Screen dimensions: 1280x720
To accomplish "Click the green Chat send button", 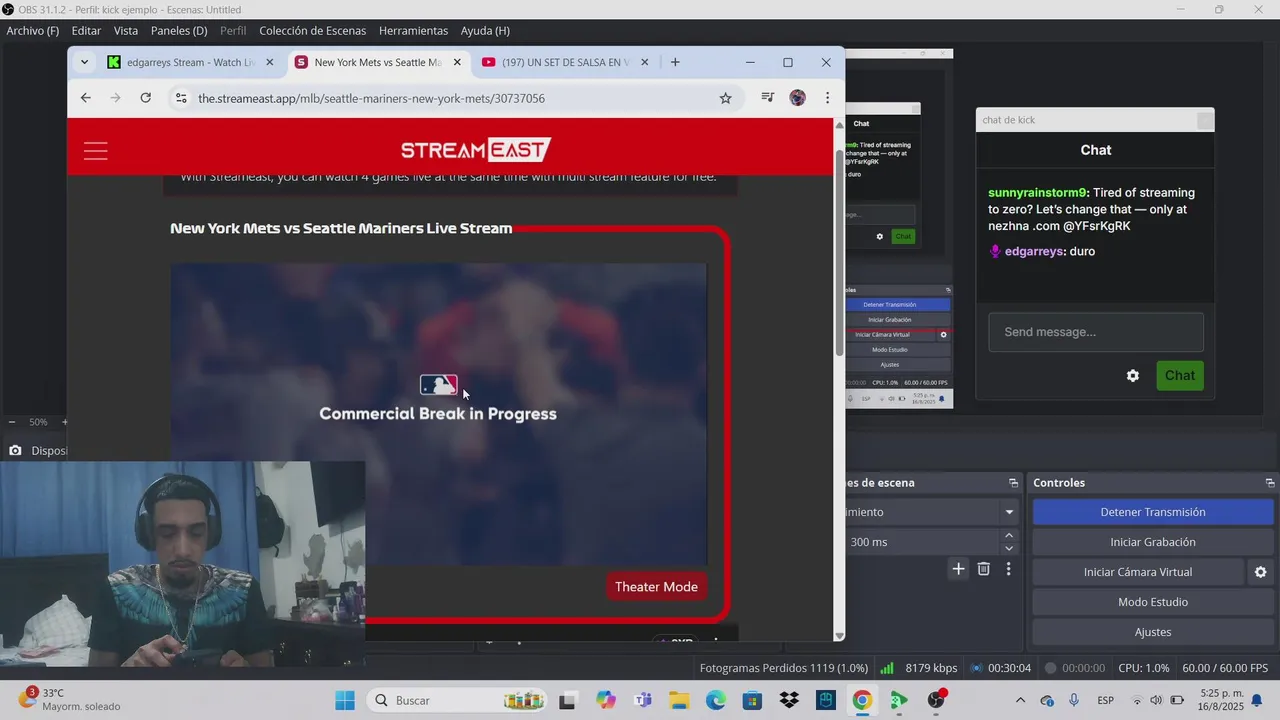I will click(x=1180, y=375).
